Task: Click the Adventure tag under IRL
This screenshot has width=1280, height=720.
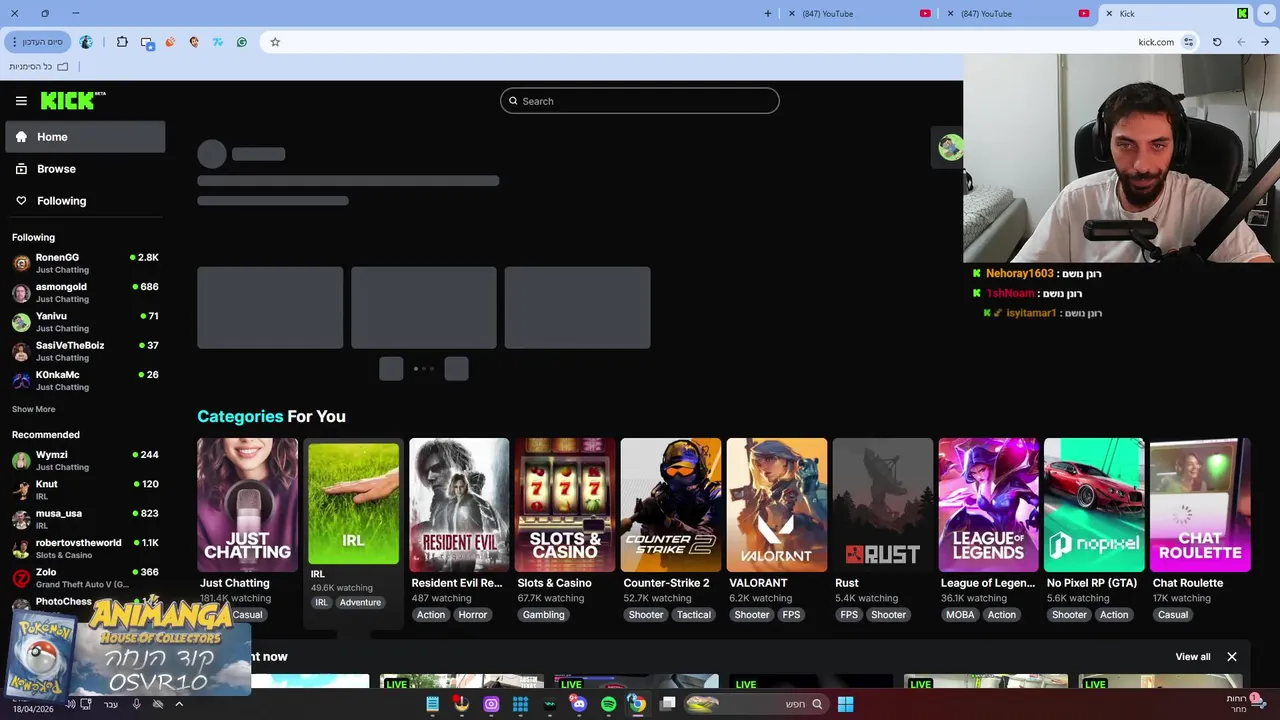Action: [x=360, y=603]
